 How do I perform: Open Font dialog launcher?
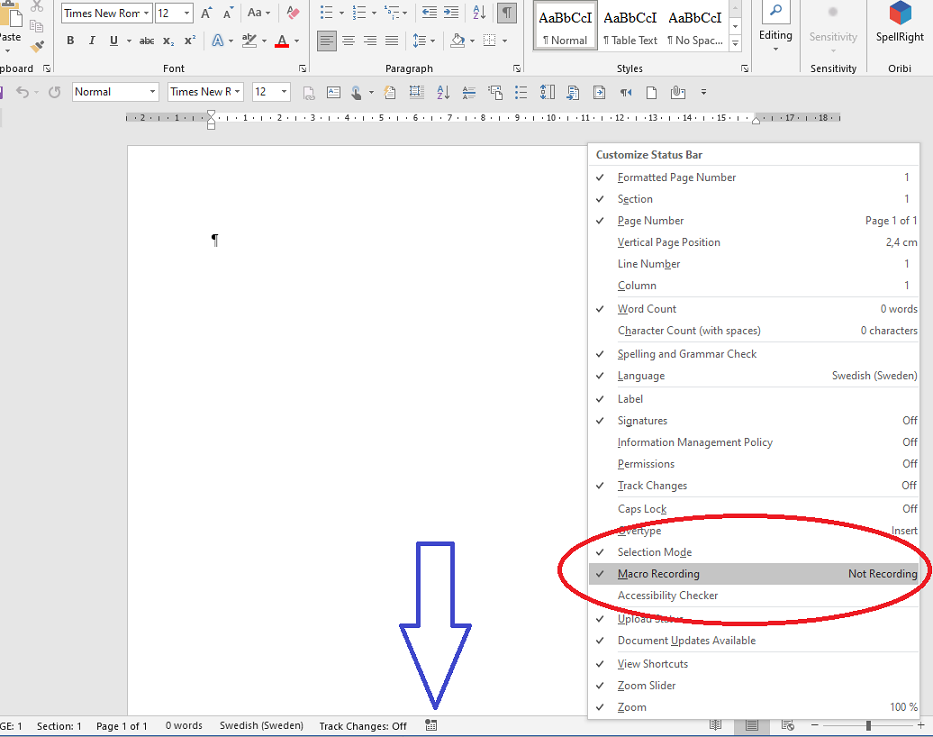pos(302,69)
